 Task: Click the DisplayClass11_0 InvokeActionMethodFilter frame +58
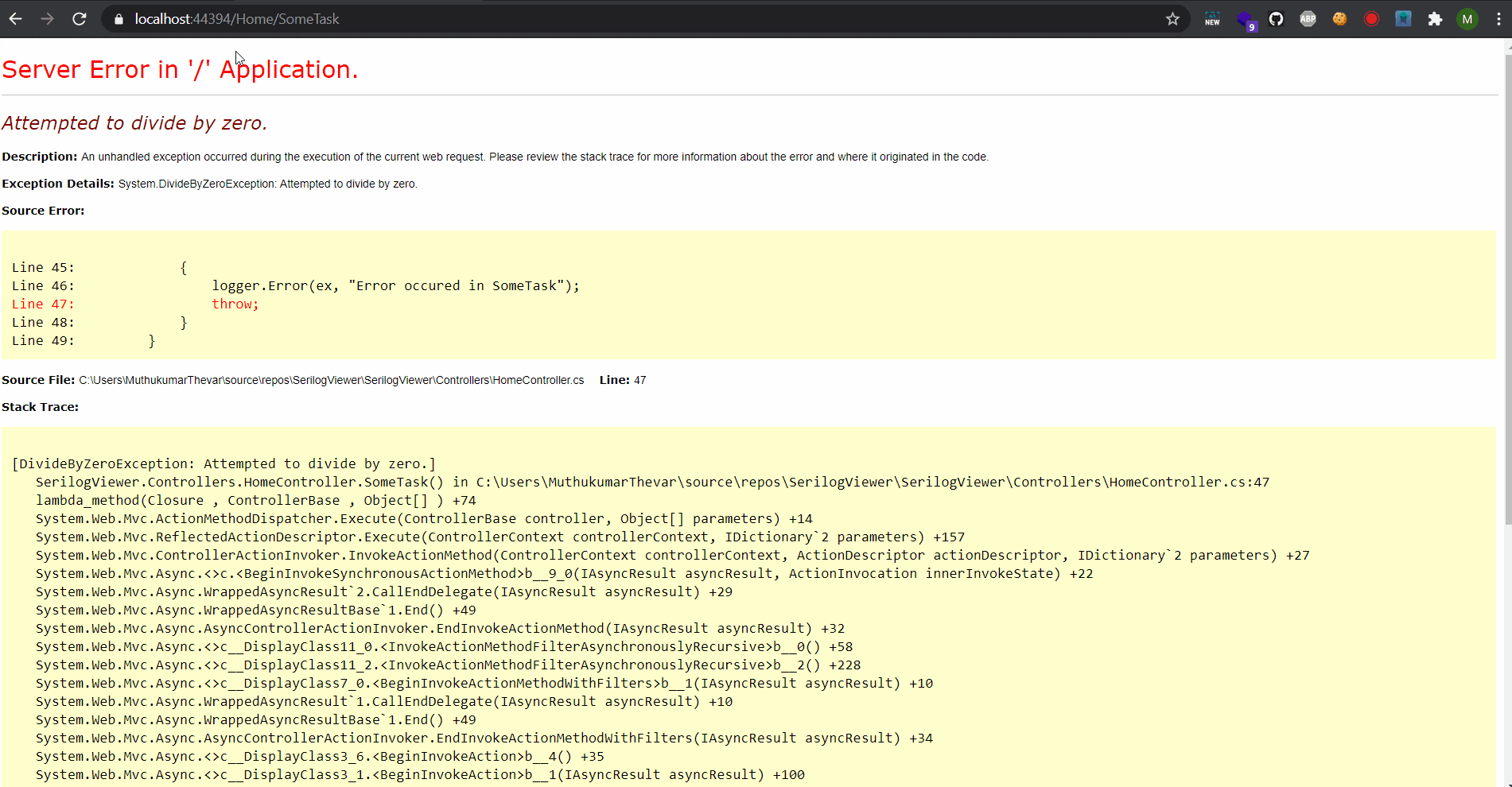pyautogui.click(x=444, y=646)
